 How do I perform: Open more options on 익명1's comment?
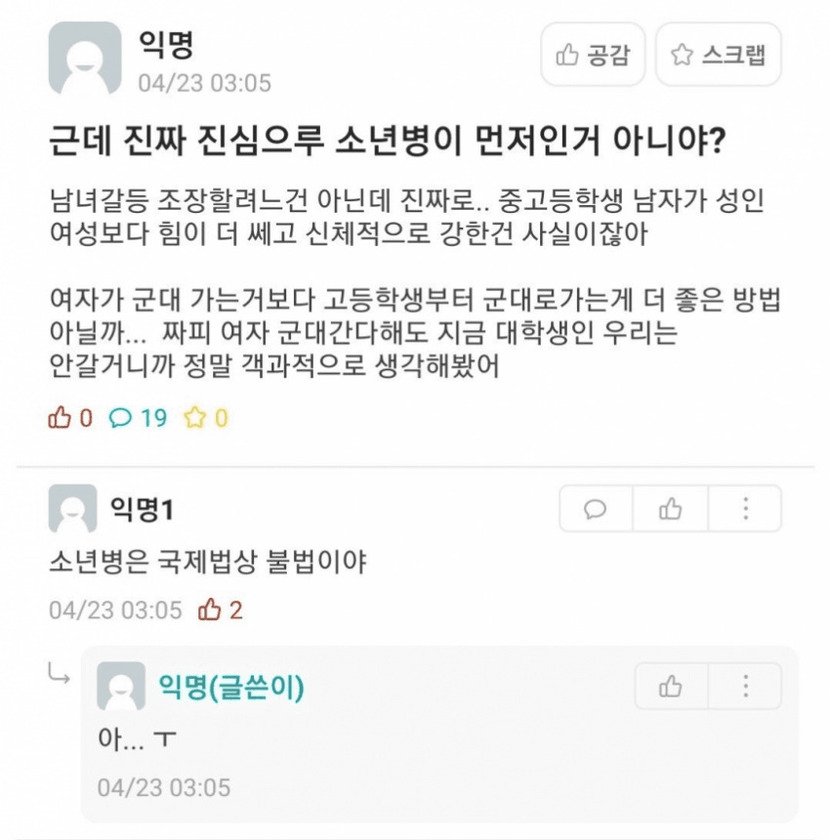745,509
